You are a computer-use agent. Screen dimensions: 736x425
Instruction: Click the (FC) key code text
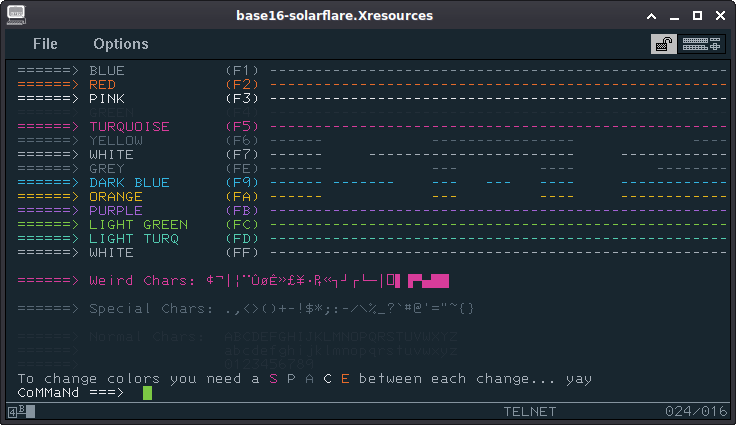pos(242,224)
